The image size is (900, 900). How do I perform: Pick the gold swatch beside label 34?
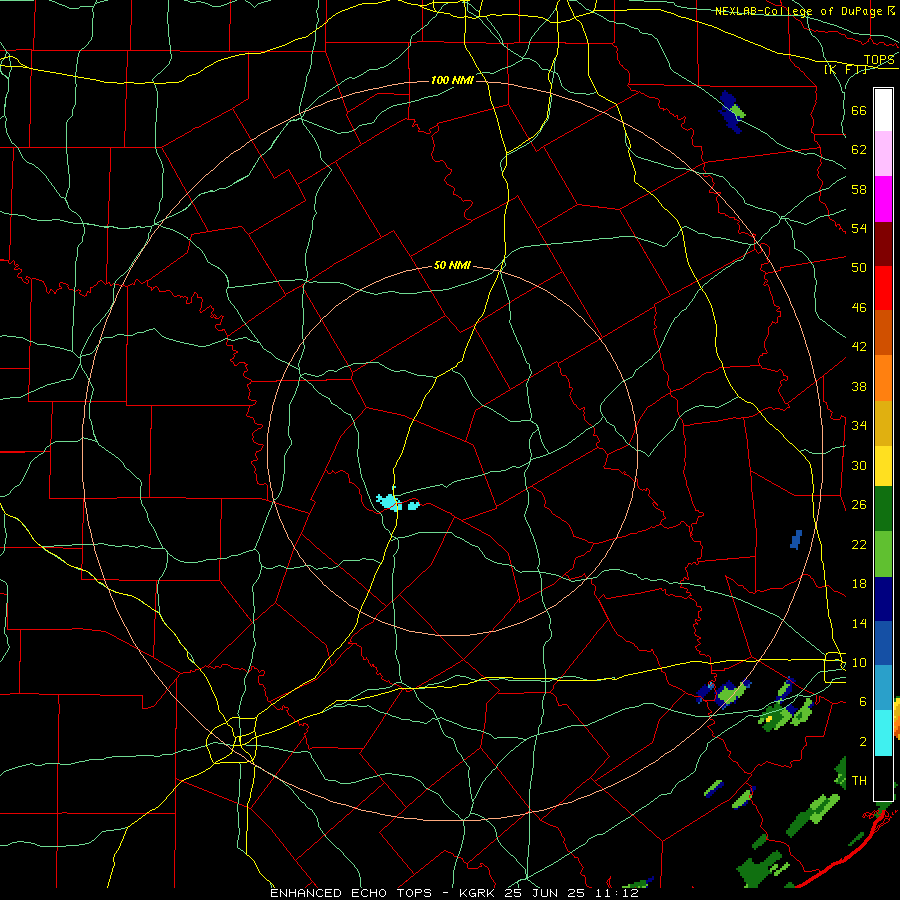pyautogui.click(x=883, y=423)
